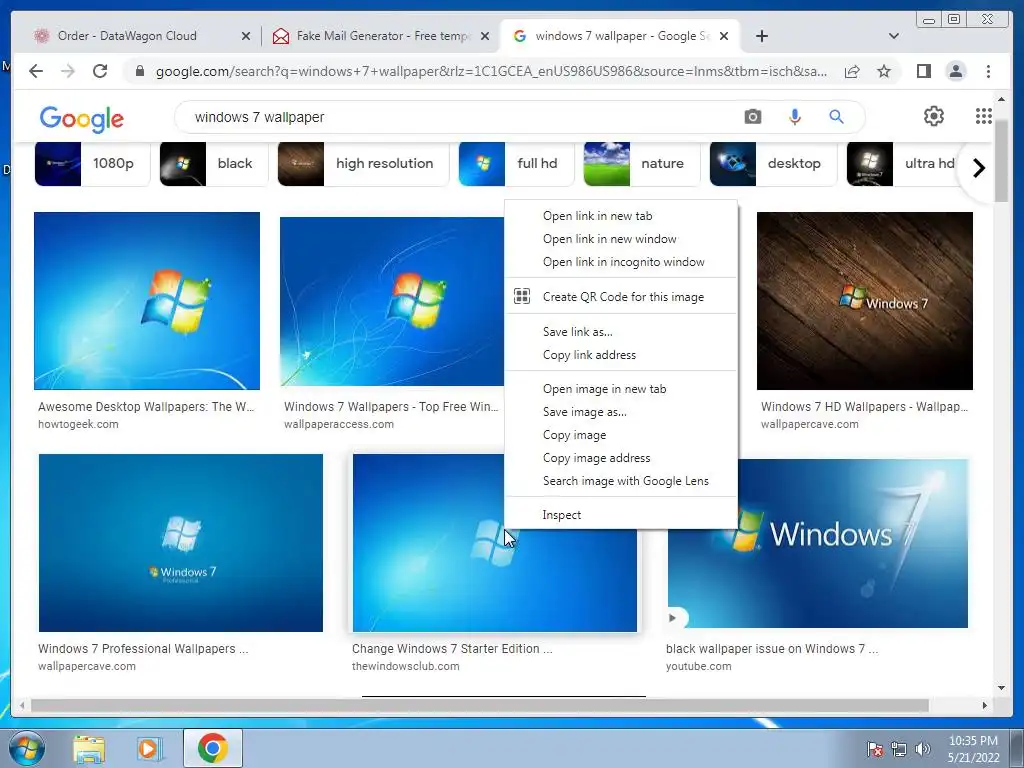Share this page via the share icon

pos(852,71)
